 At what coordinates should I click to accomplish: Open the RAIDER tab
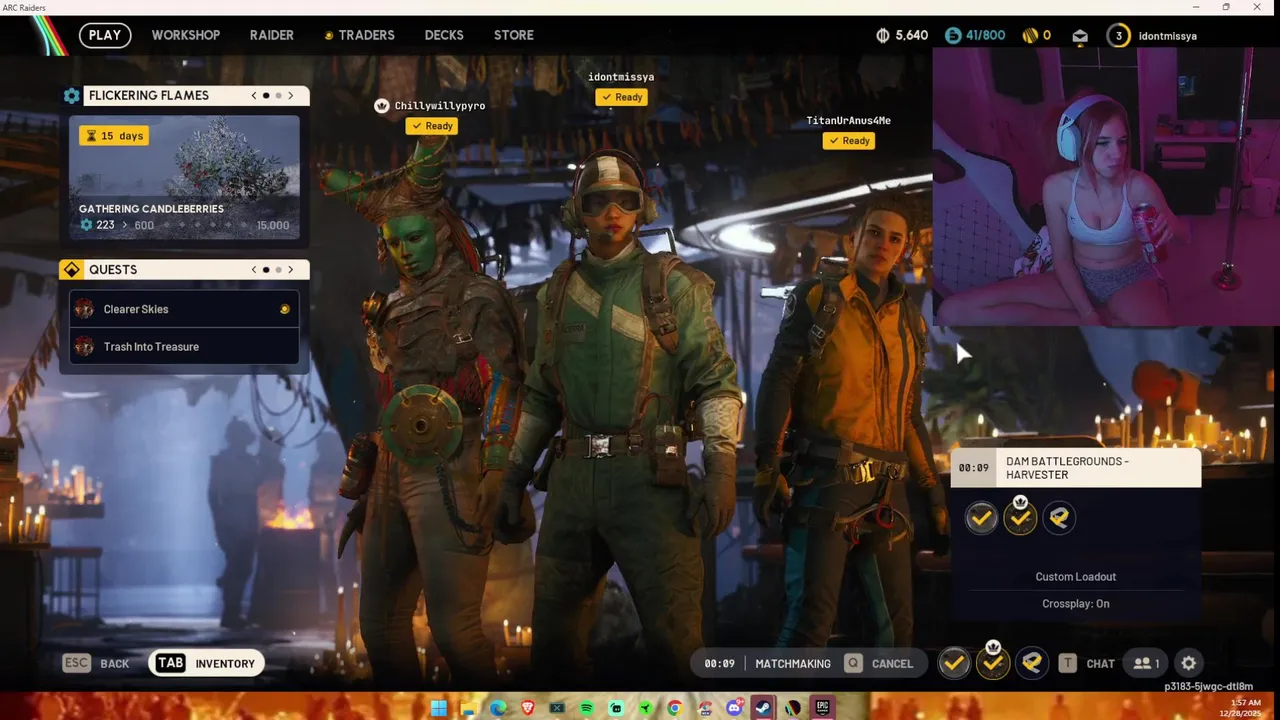(272, 35)
